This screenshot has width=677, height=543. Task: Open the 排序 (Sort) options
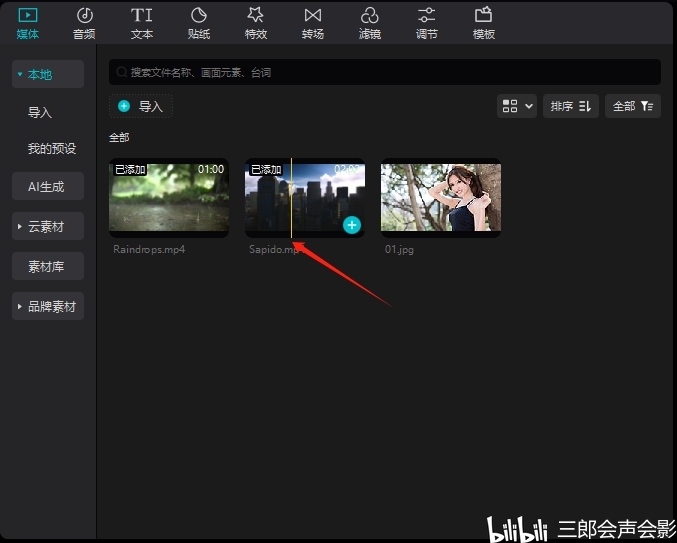coord(571,106)
